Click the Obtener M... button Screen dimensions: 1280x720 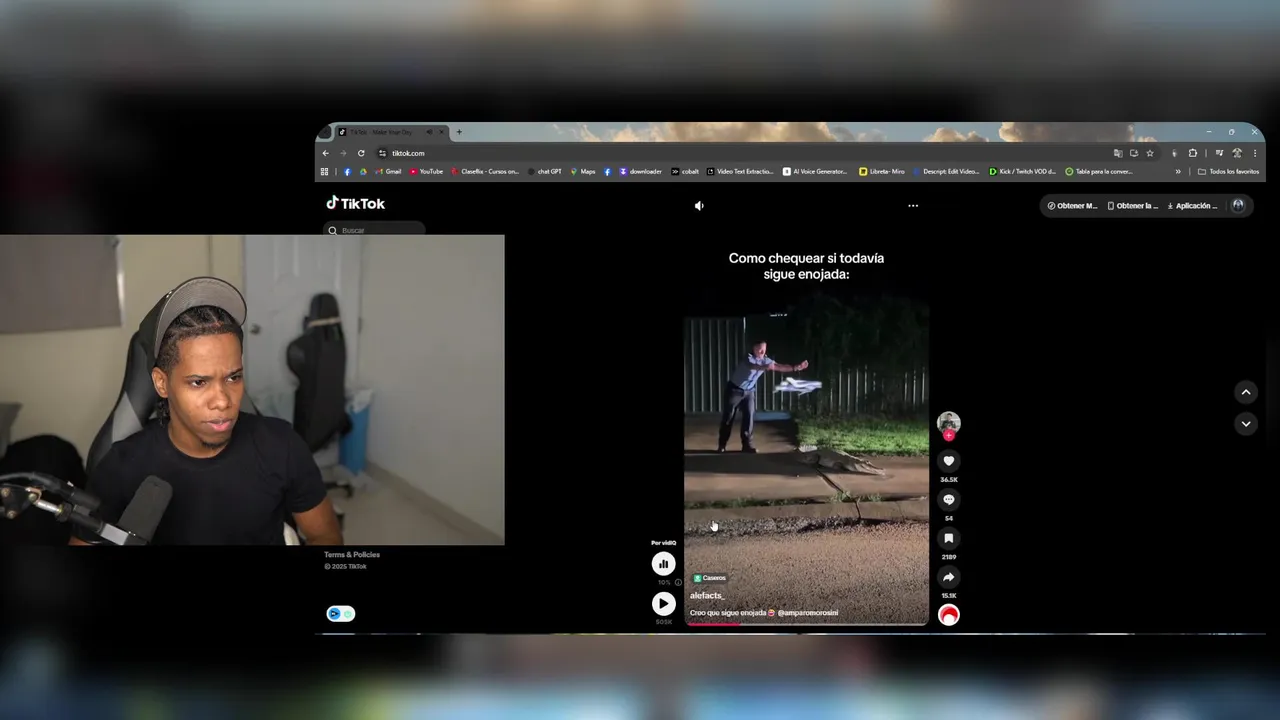pyautogui.click(x=1072, y=206)
